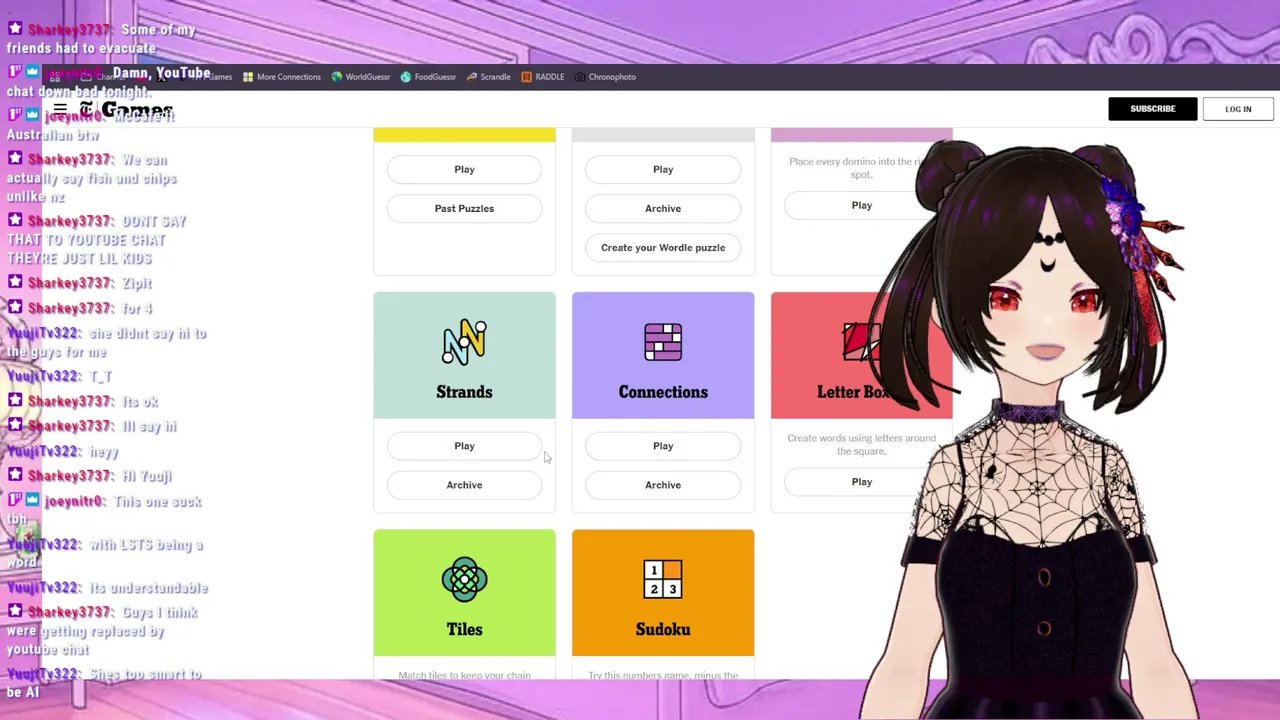Click the More Connections grid favicon
The height and width of the screenshot is (720, 1280).
click(x=248, y=77)
